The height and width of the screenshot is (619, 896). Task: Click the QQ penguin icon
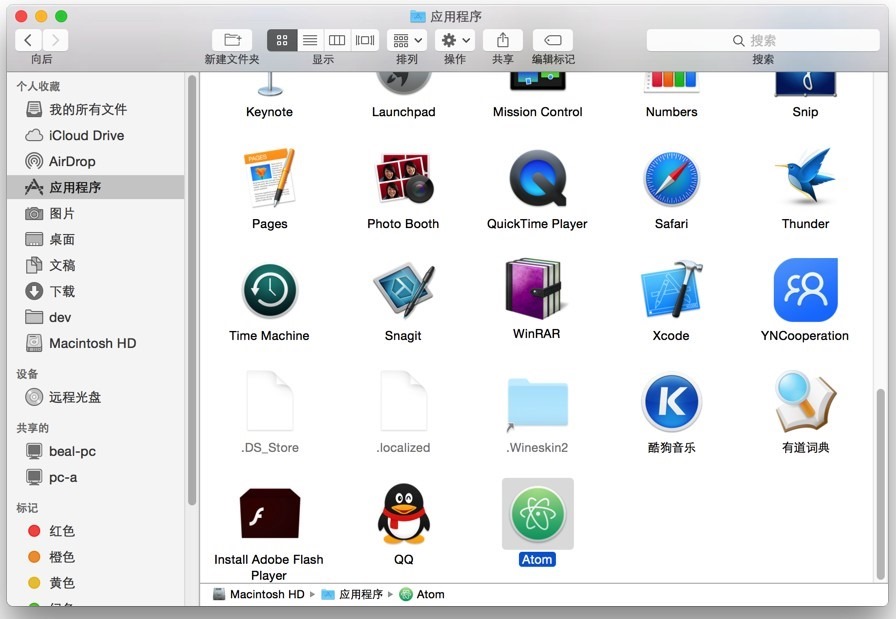[403, 513]
